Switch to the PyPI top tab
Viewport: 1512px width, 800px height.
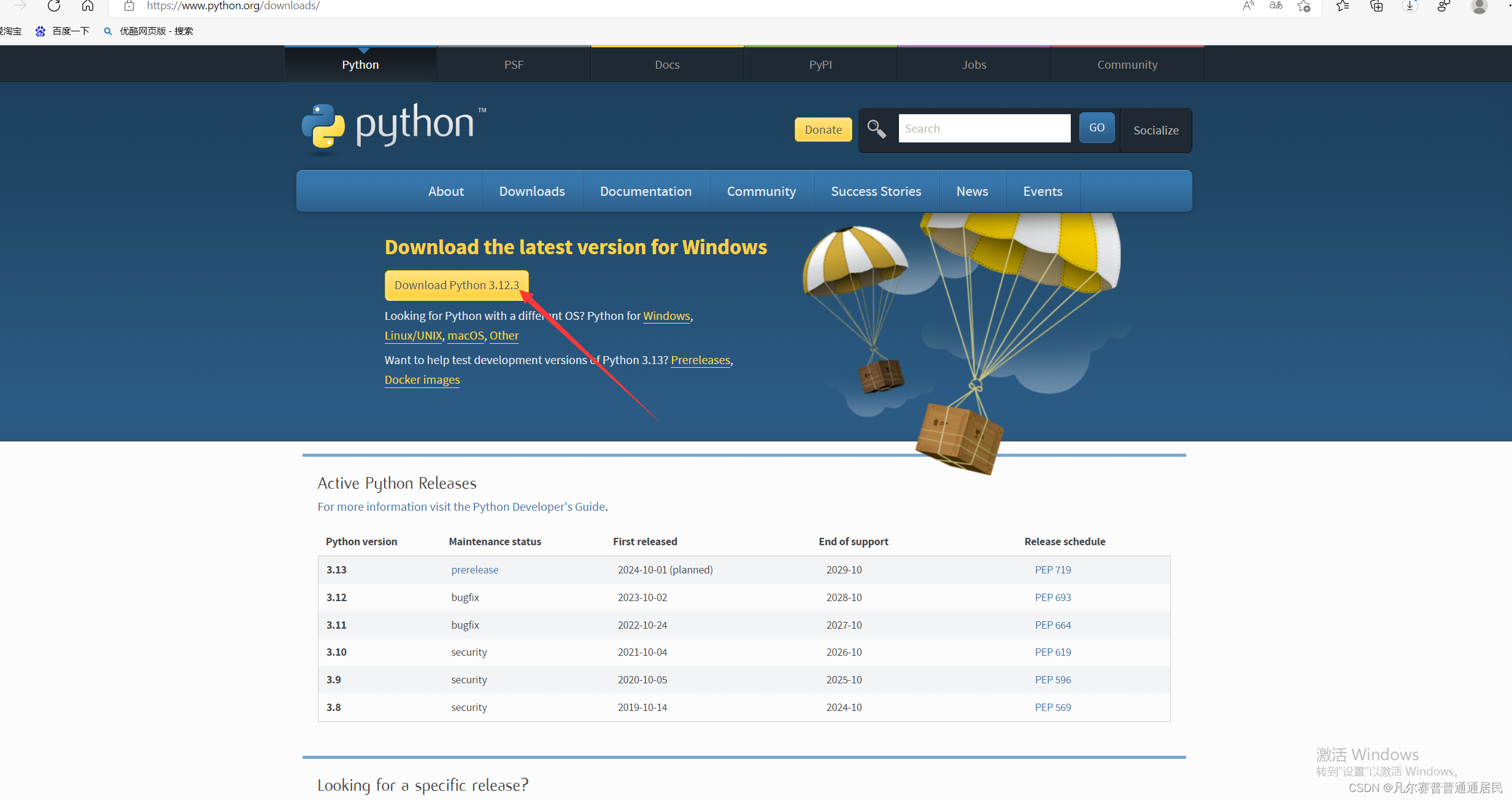pyautogui.click(x=820, y=64)
